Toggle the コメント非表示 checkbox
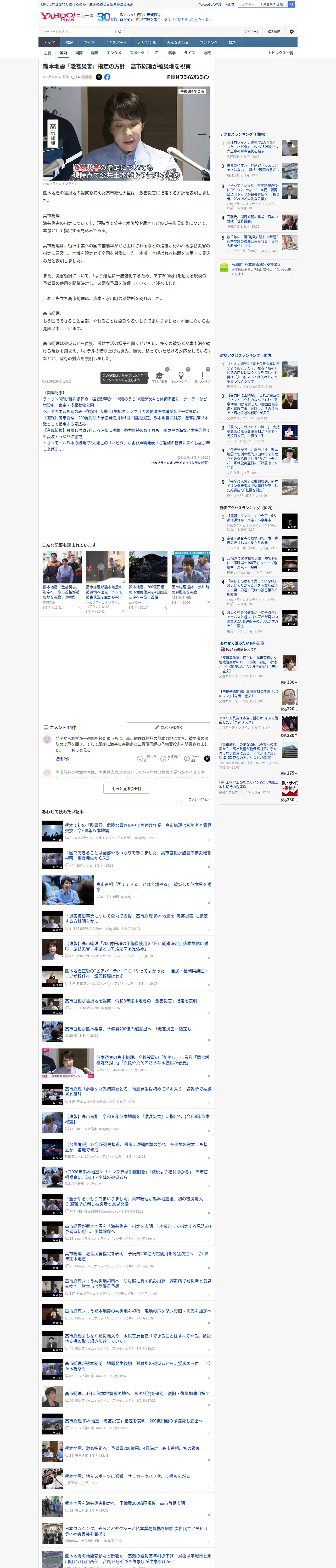The height and width of the screenshot is (1568, 336). [183, 799]
